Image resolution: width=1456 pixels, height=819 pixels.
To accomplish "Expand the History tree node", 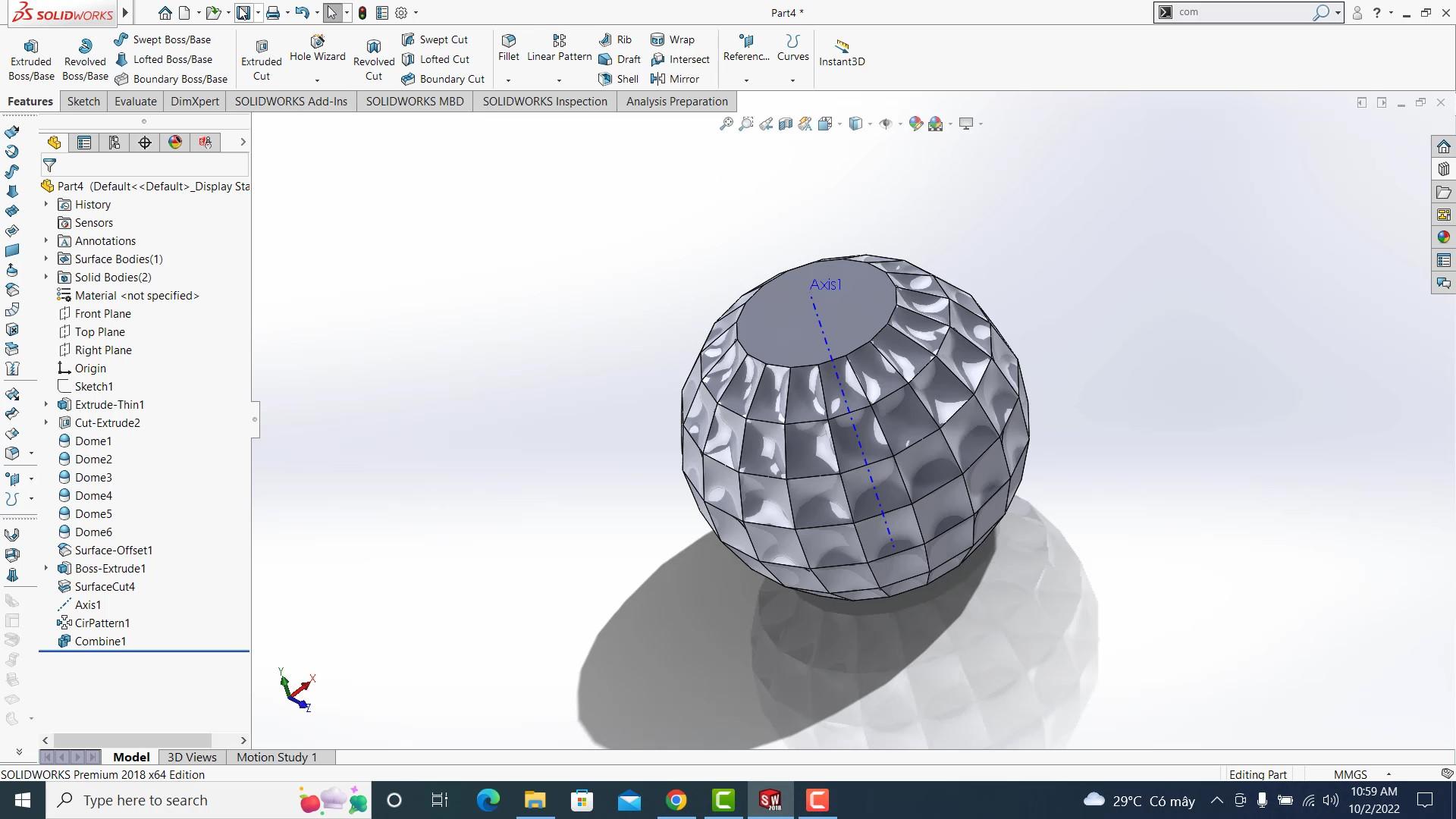I will 45,204.
